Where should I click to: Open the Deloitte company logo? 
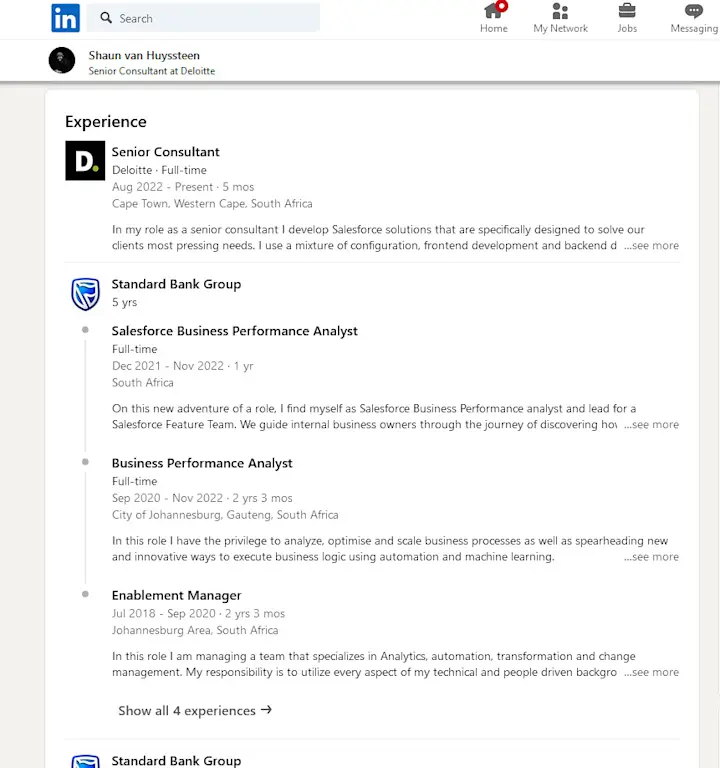tap(85, 161)
